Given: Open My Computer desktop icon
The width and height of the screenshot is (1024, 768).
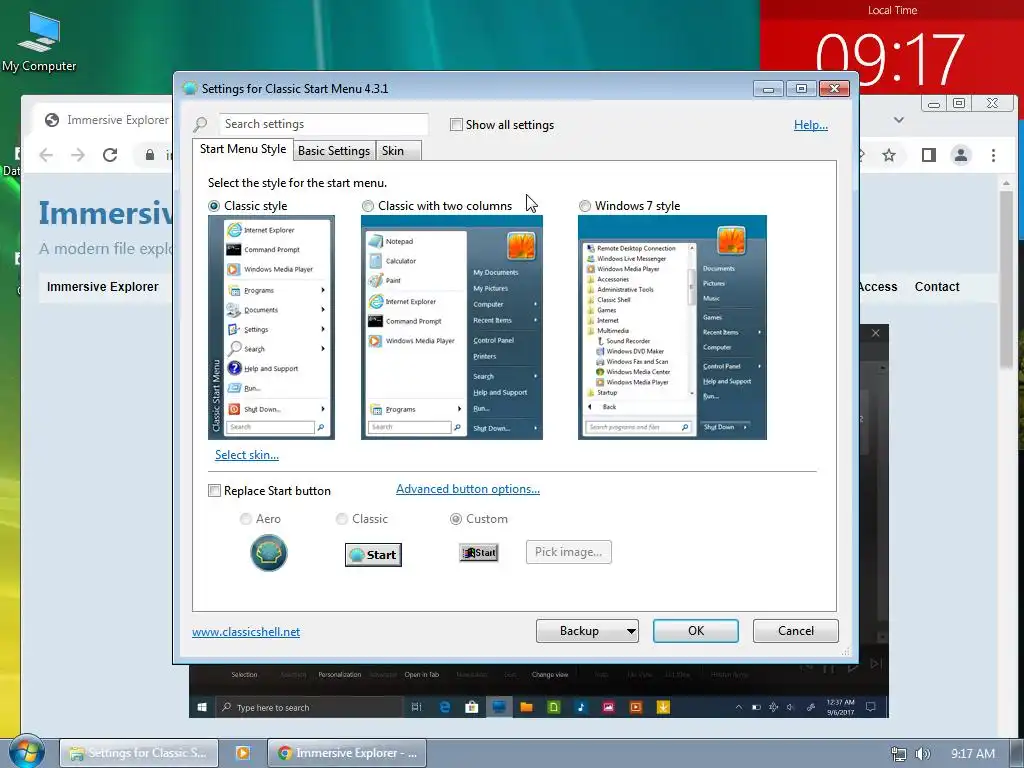Looking at the screenshot, I should tap(39, 41).
